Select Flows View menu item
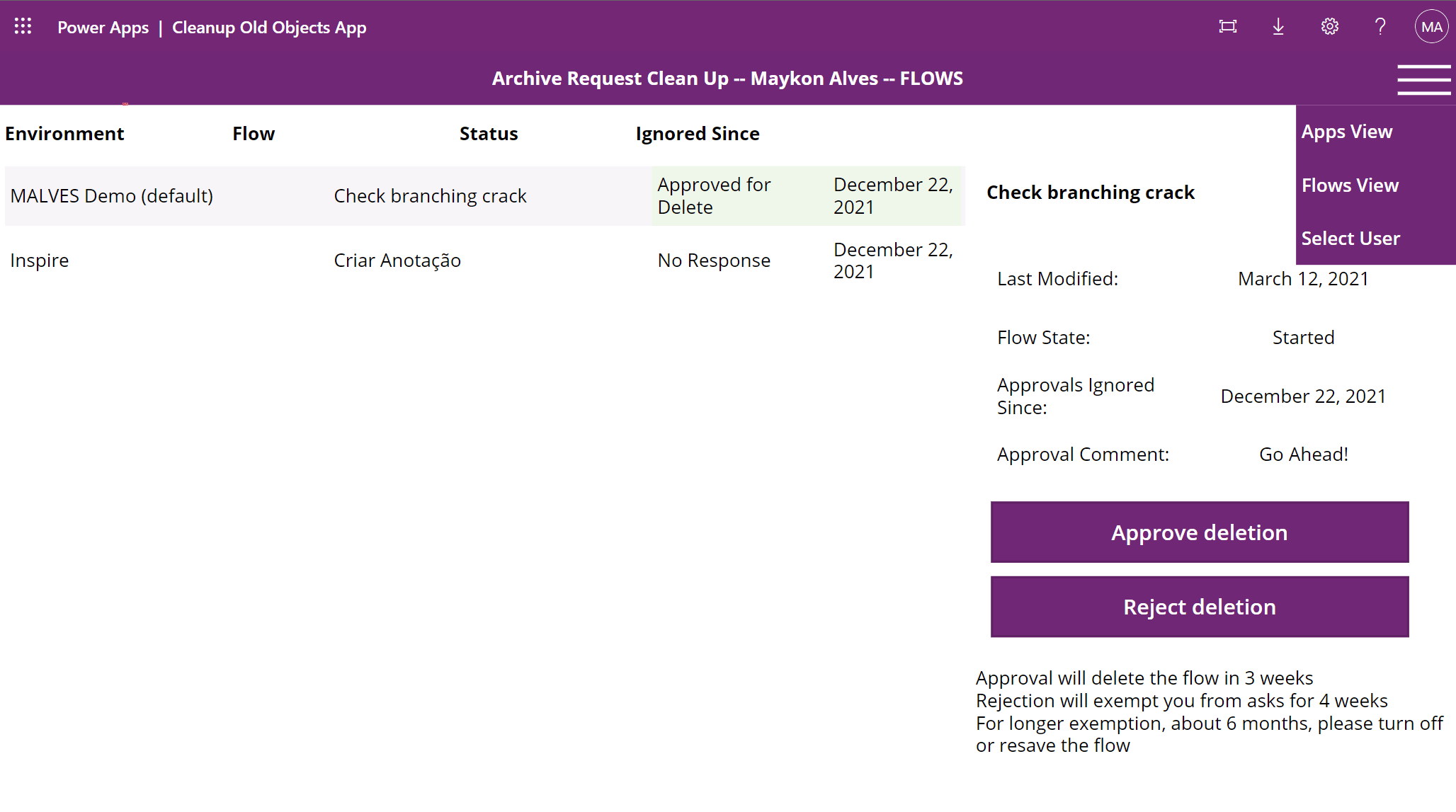This screenshot has height=812, width=1456. tap(1349, 185)
